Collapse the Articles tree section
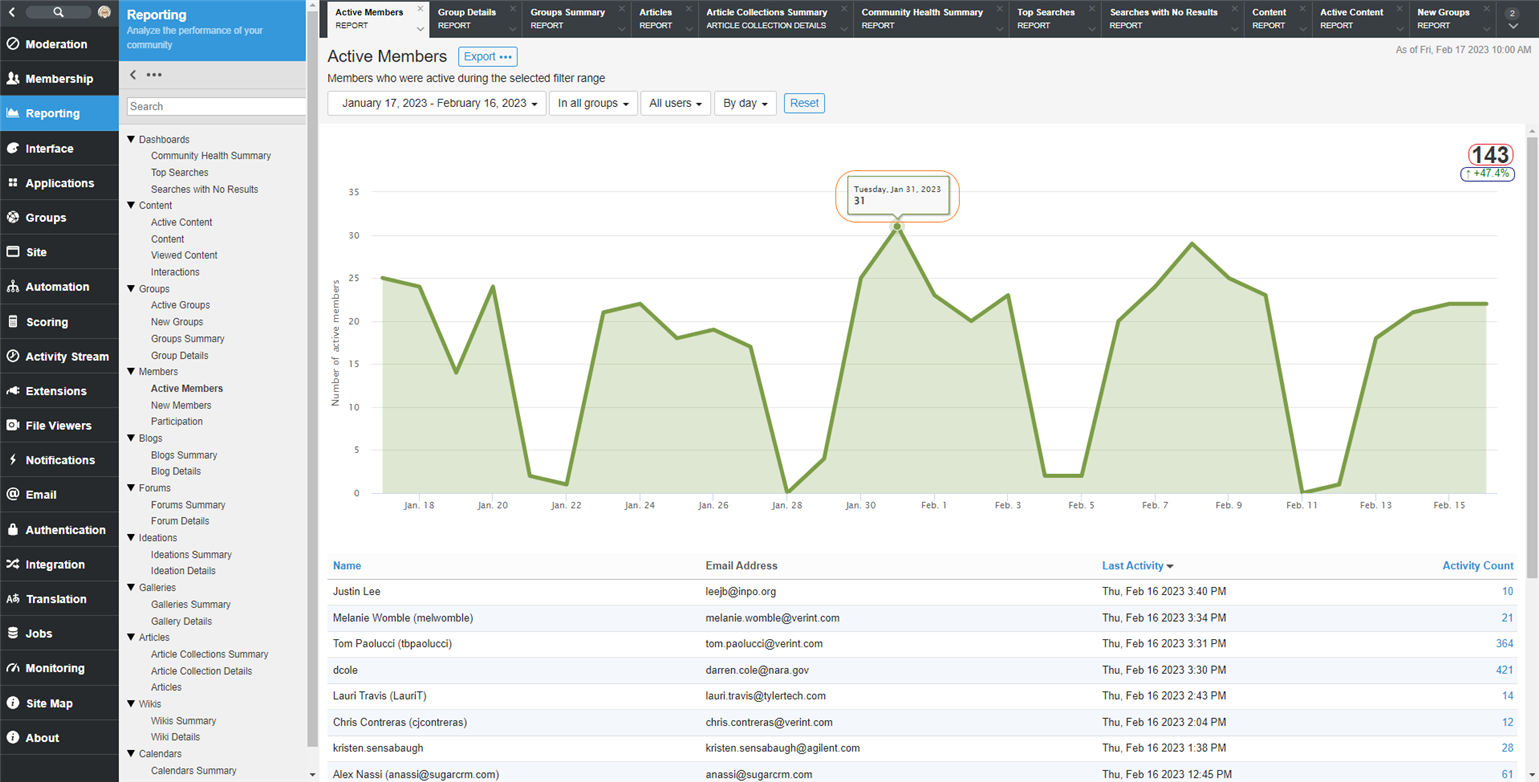The image size is (1539, 782). pos(131,637)
